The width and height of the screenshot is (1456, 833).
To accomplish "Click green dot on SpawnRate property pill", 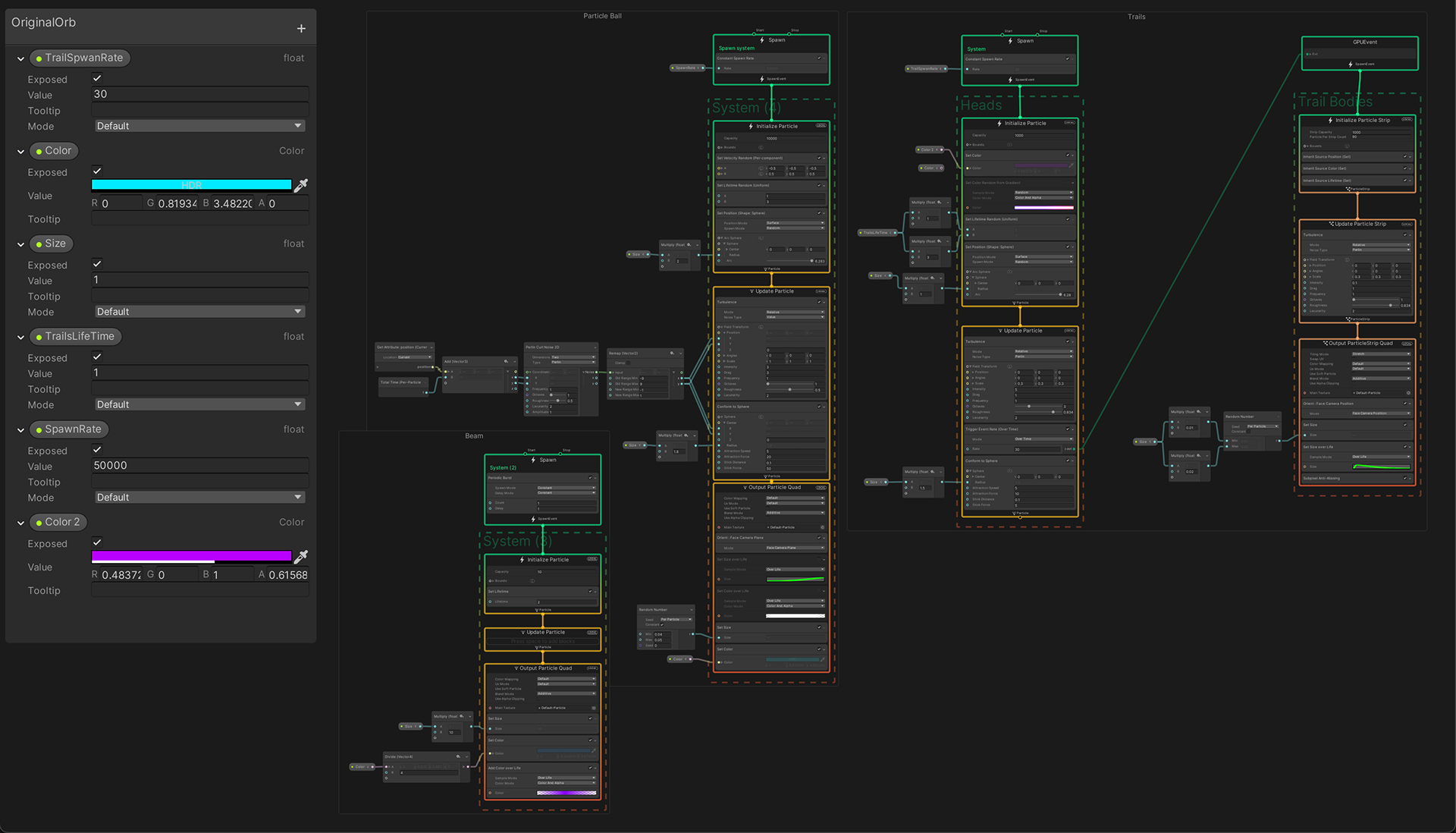I will click(x=39, y=430).
